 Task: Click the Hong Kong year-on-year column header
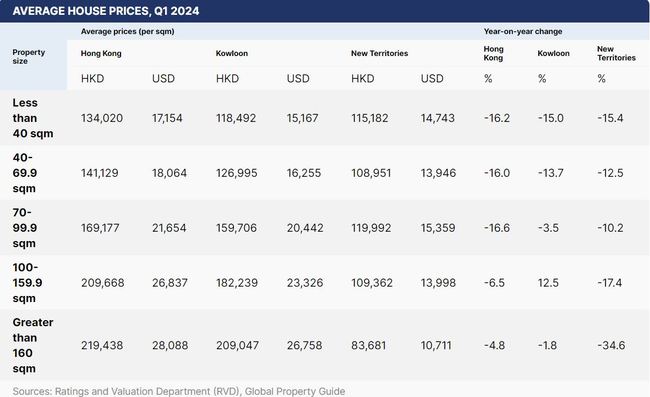[493, 53]
